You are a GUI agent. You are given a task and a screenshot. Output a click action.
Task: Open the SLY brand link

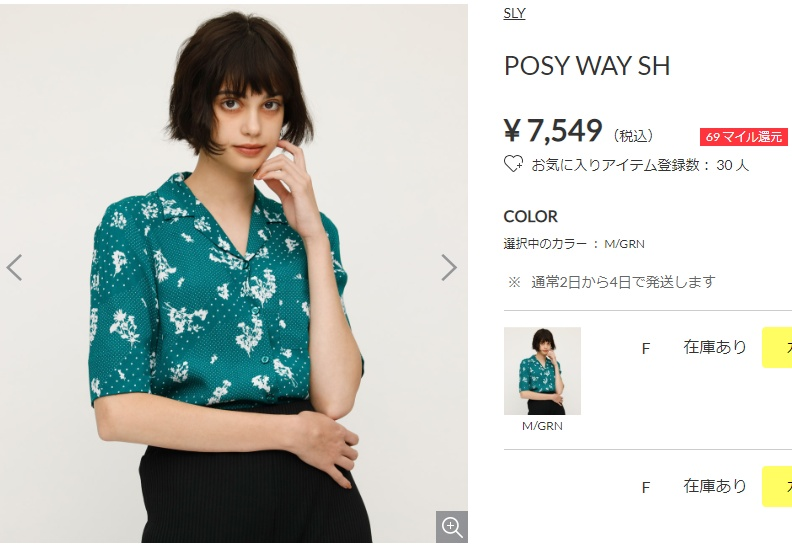(x=514, y=13)
